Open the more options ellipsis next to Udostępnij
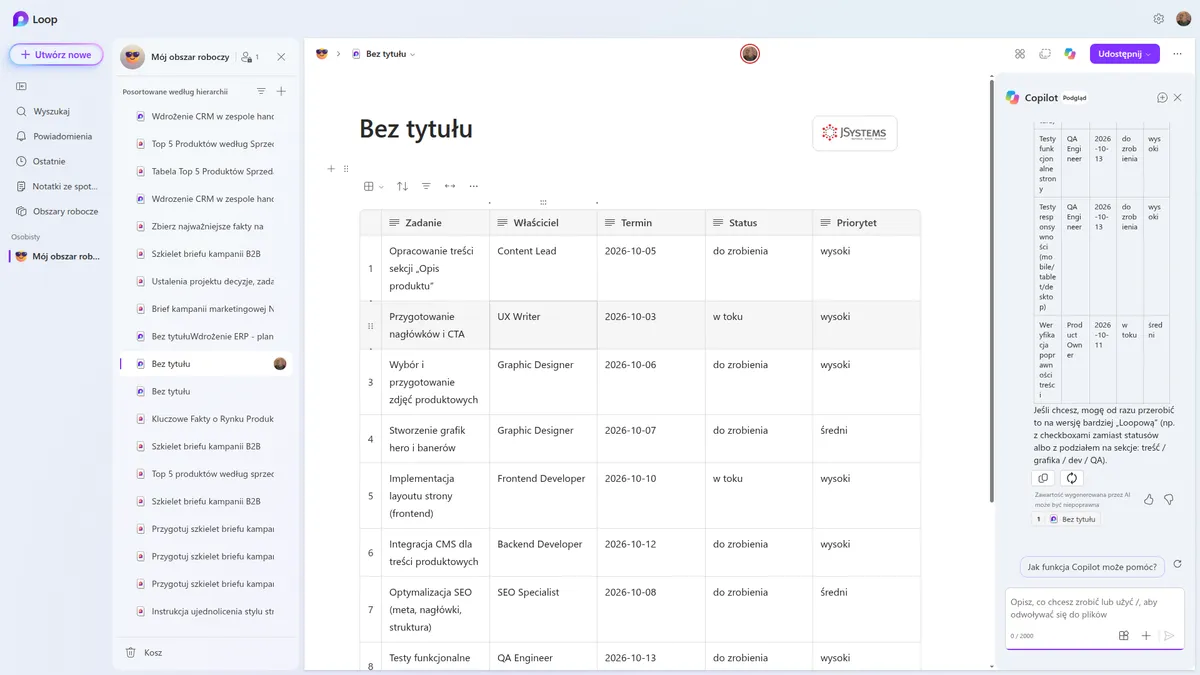The width and height of the screenshot is (1200, 675). pos(1178,54)
